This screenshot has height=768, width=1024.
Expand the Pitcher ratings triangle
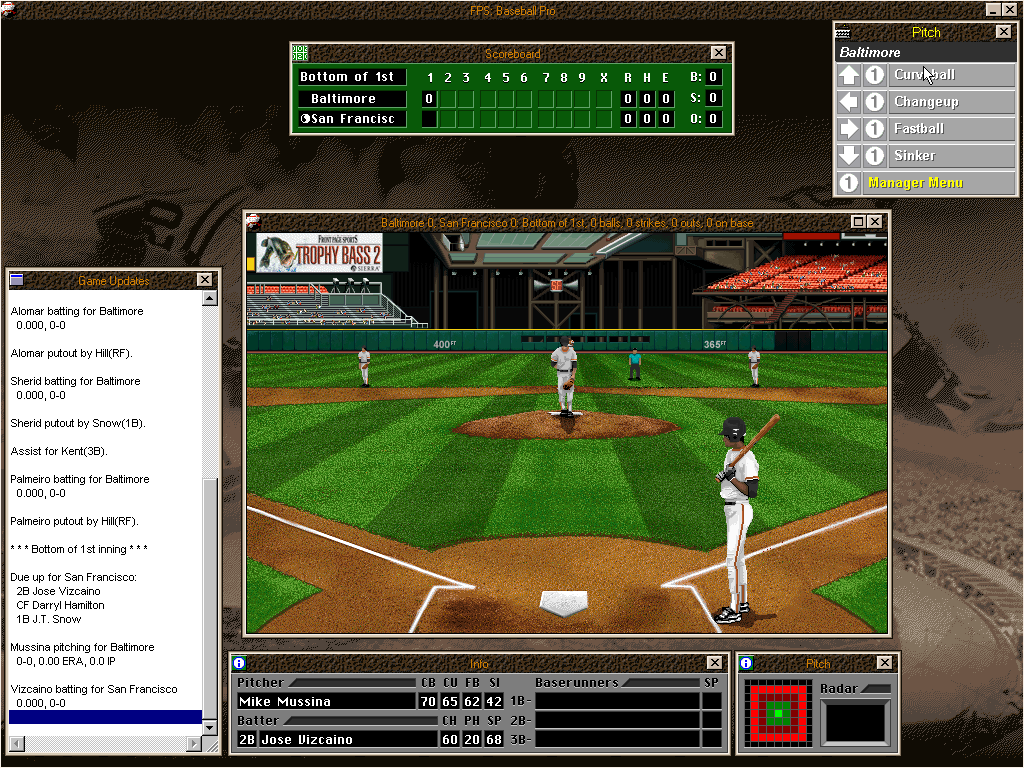point(351,682)
